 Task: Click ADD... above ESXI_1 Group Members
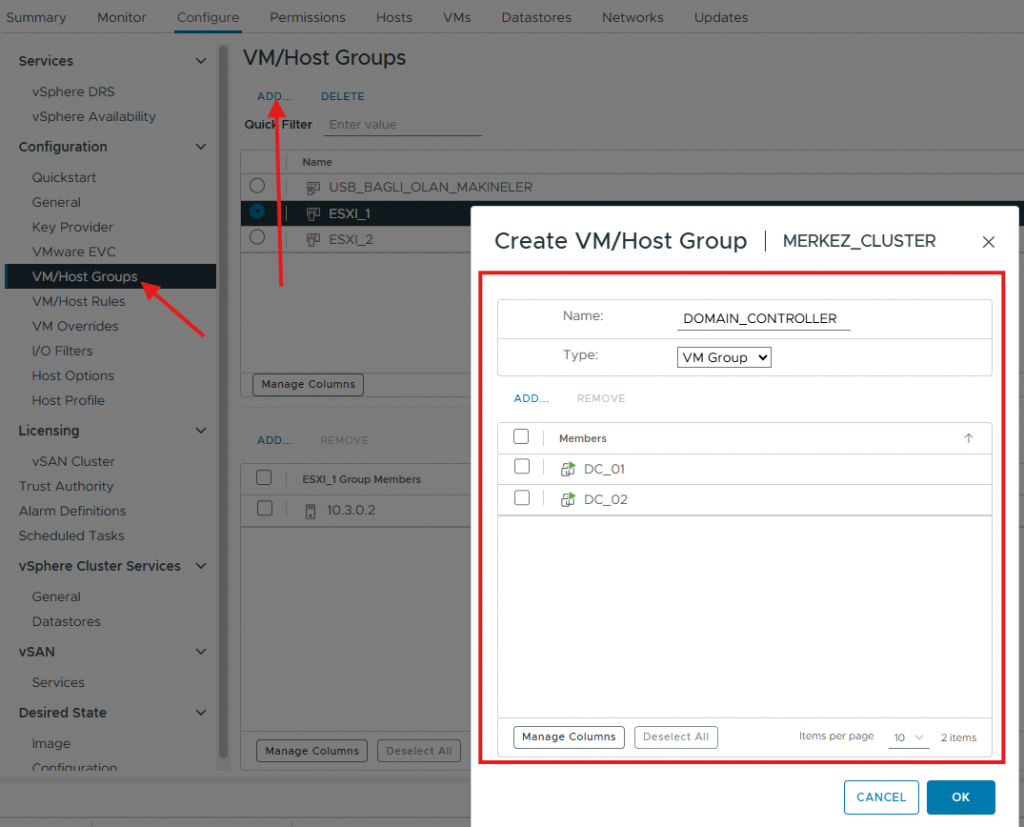pos(274,440)
